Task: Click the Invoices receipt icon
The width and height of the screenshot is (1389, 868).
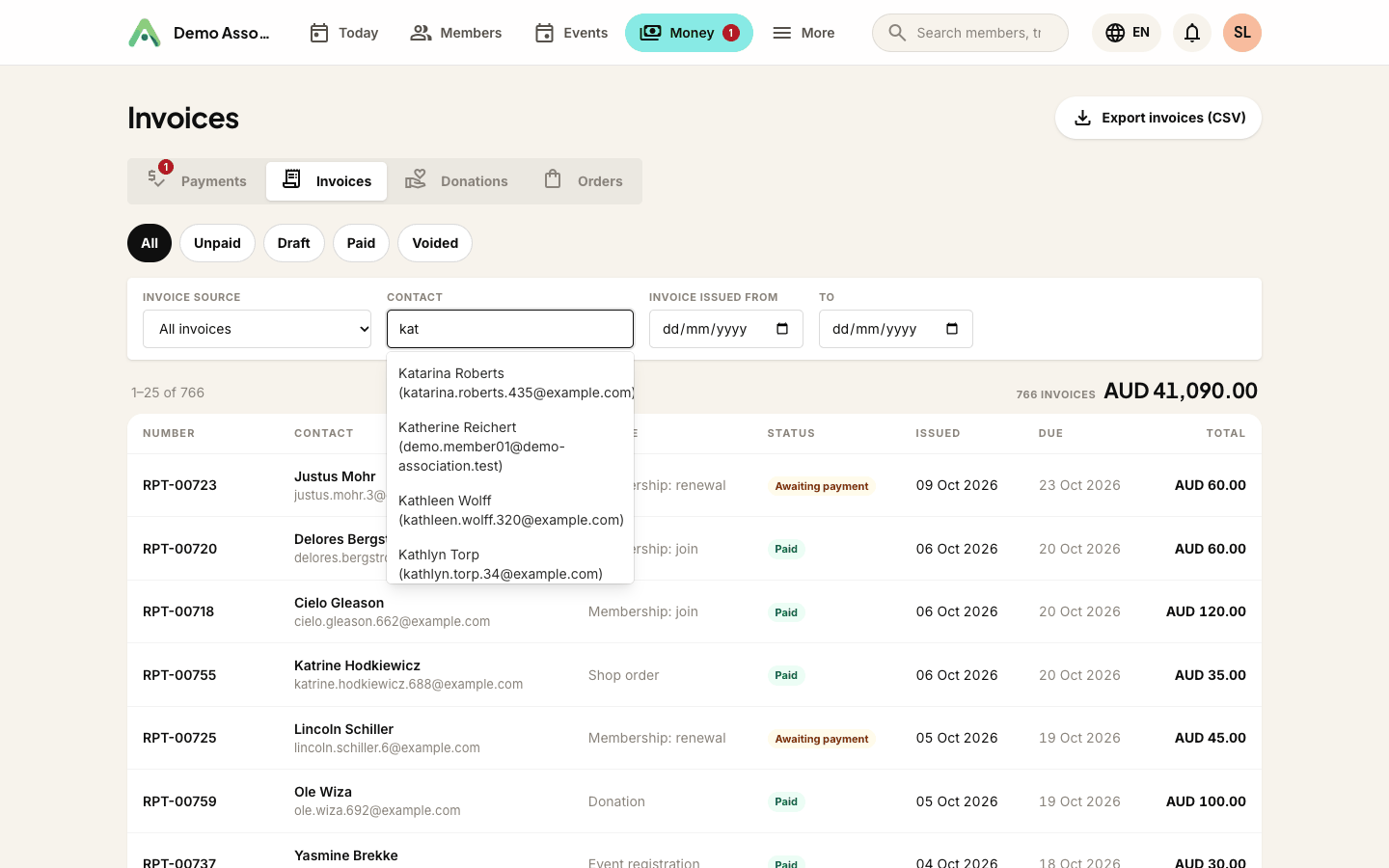Action: coord(291,179)
